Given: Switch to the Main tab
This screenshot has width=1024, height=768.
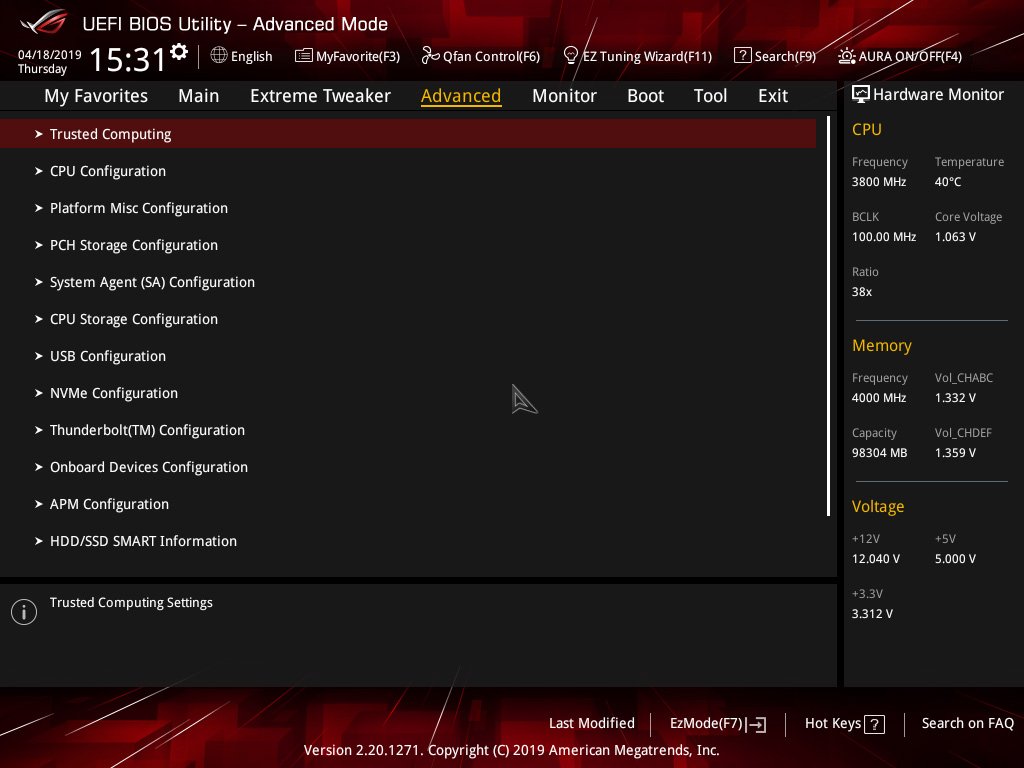Looking at the screenshot, I should 199,96.
